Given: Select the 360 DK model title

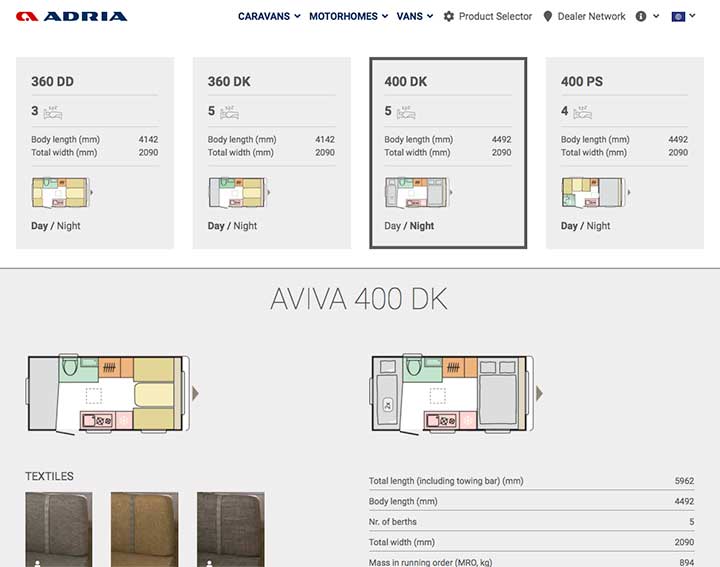Looking at the screenshot, I should (229, 82).
